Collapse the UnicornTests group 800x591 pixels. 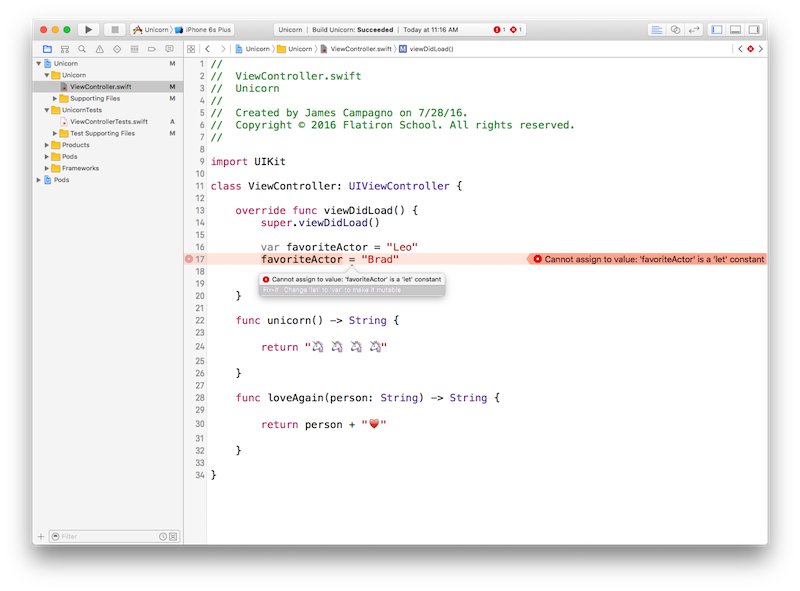(x=47, y=110)
